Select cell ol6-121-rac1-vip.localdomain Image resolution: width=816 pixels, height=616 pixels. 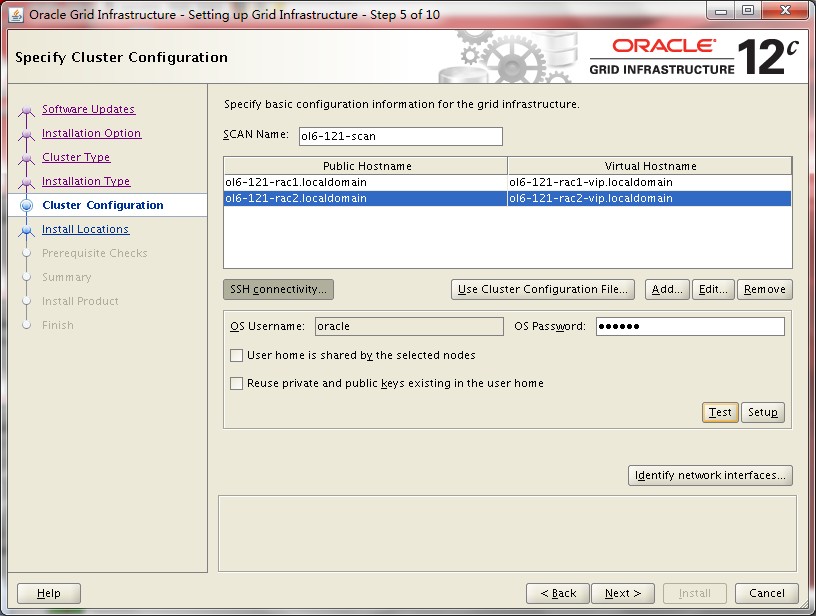click(649, 182)
